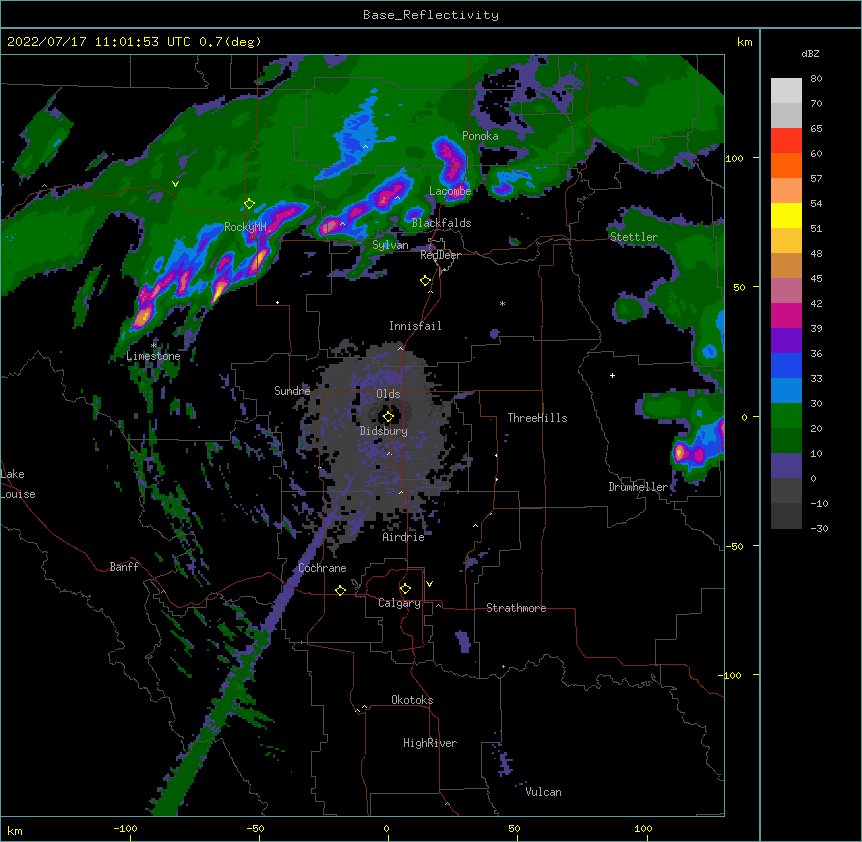The height and width of the screenshot is (842, 862).
Task: Select the RockyMH label
Action: pos(245,227)
